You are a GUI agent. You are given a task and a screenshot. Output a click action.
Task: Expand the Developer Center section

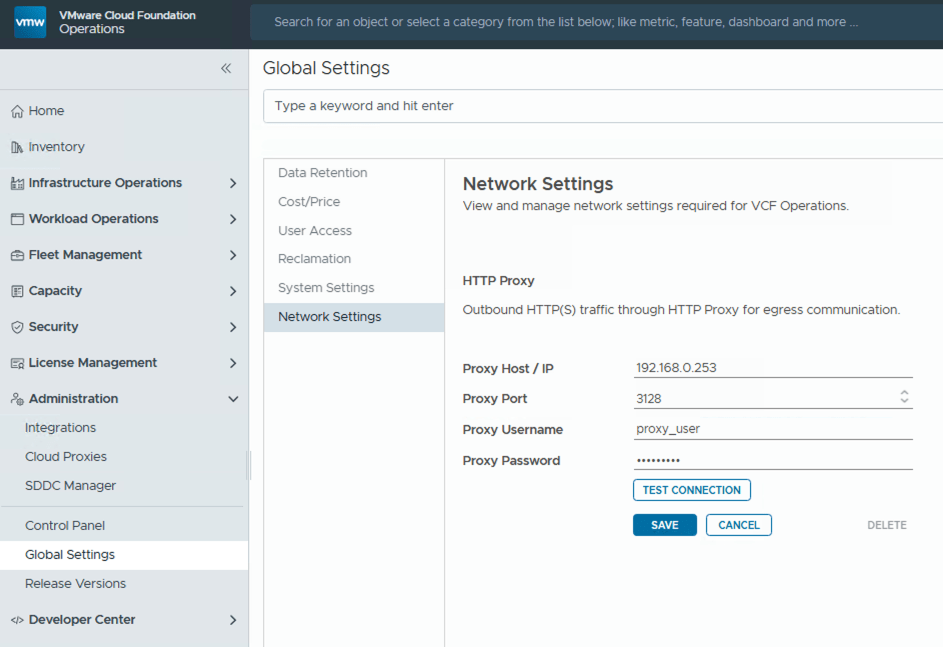233,619
